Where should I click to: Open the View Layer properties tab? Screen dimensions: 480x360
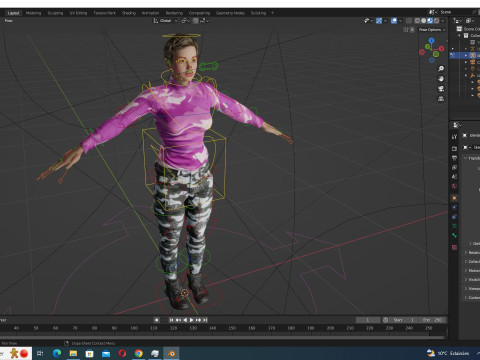(x=454, y=167)
